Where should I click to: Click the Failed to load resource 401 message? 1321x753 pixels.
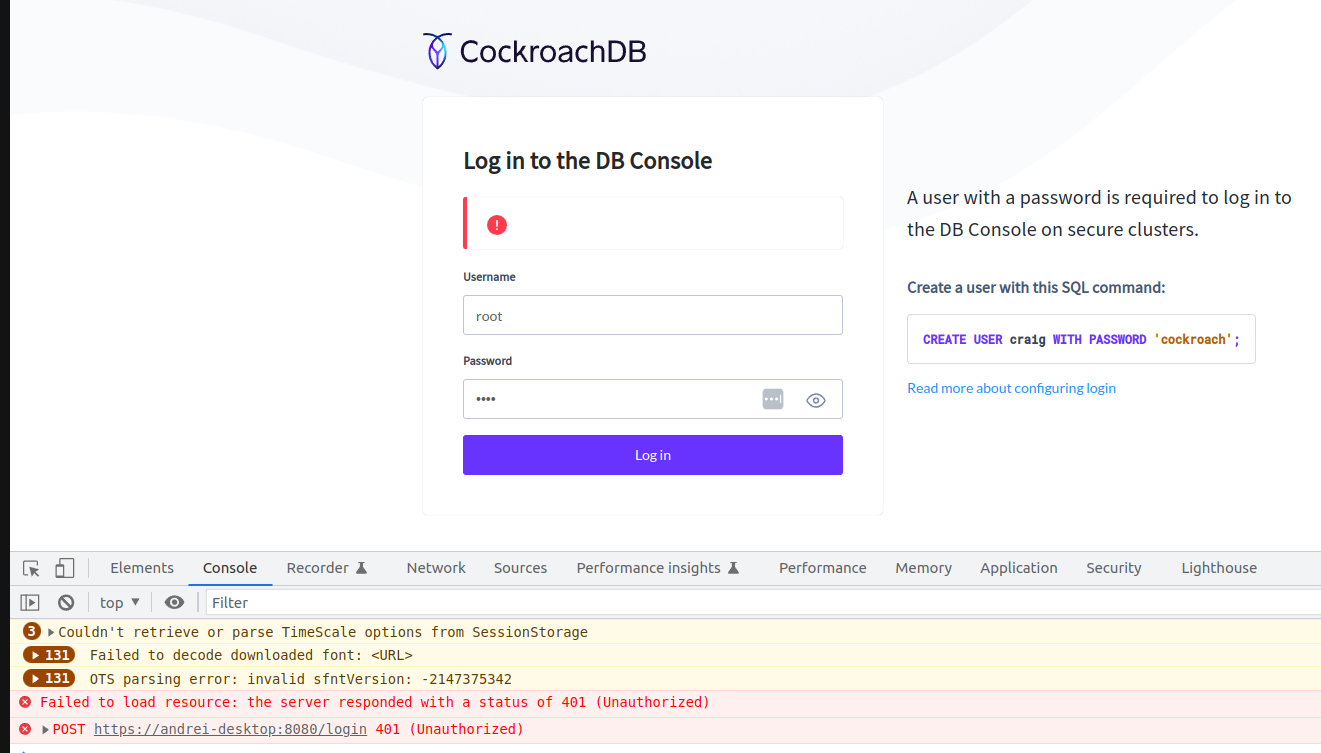point(375,702)
